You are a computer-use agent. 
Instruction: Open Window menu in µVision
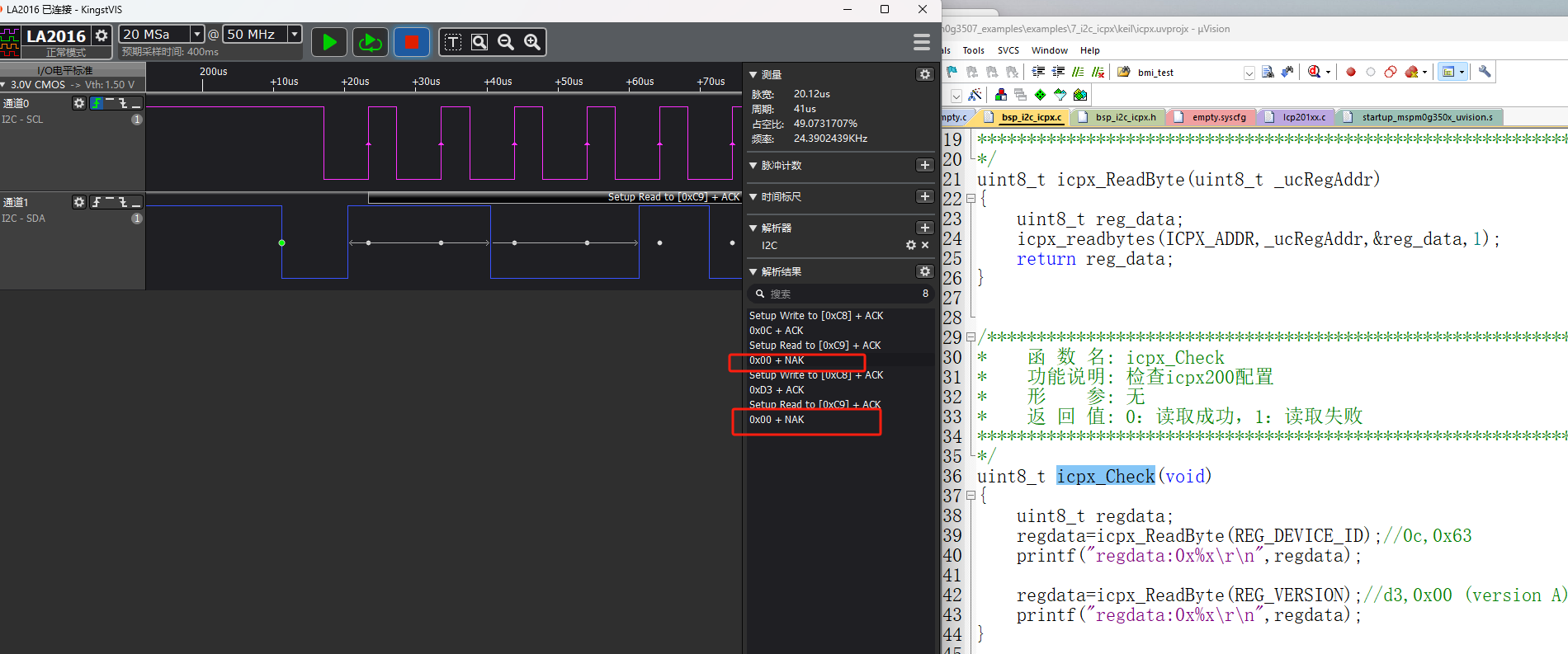coord(1049,50)
